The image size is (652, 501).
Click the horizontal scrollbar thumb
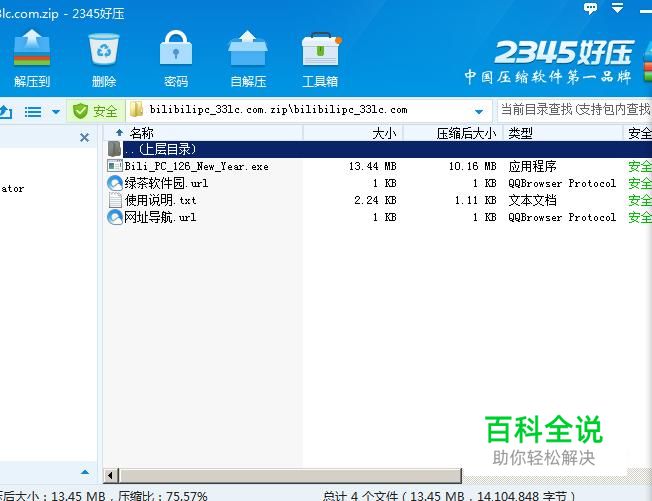tap(290, 475)
